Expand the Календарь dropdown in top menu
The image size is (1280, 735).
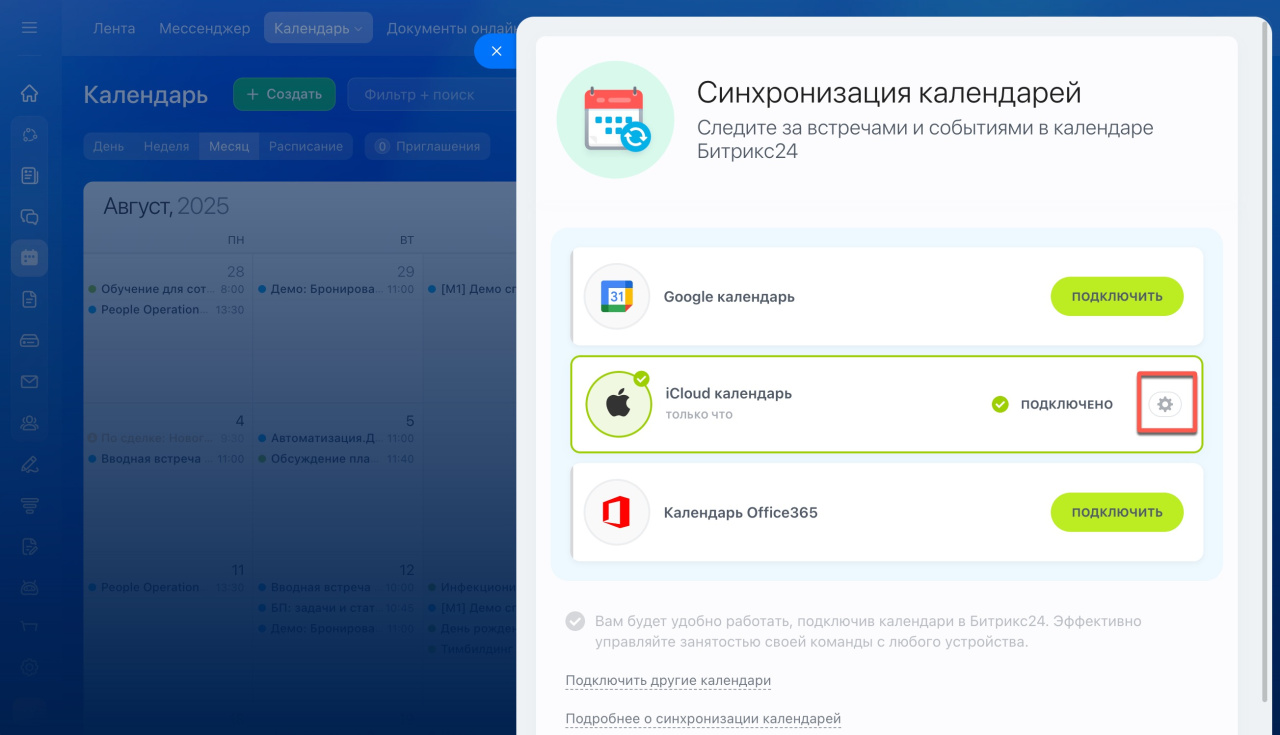click(x=318, y=28)
